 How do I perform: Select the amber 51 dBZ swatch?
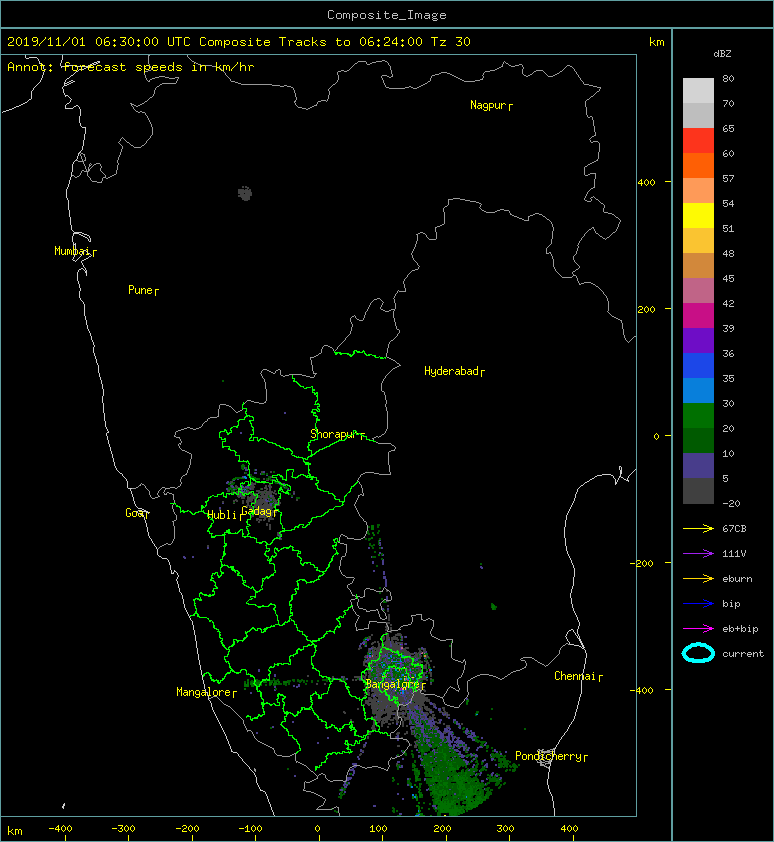point(698,240)
